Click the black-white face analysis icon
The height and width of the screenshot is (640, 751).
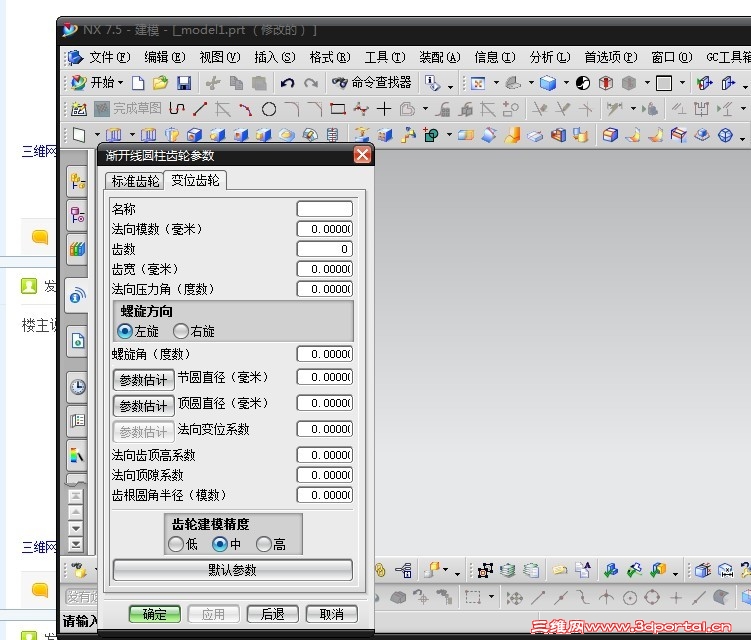point(582,83)
